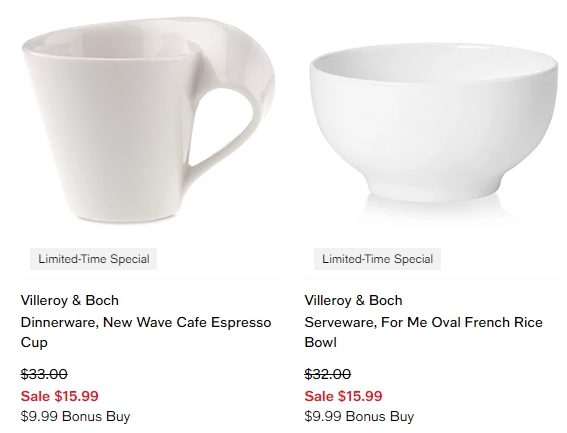Image resolution: width=567 pixels, height=433 pixels.
Task: Click the crossed-out $33.00 original price
Action: coord(44,374)
